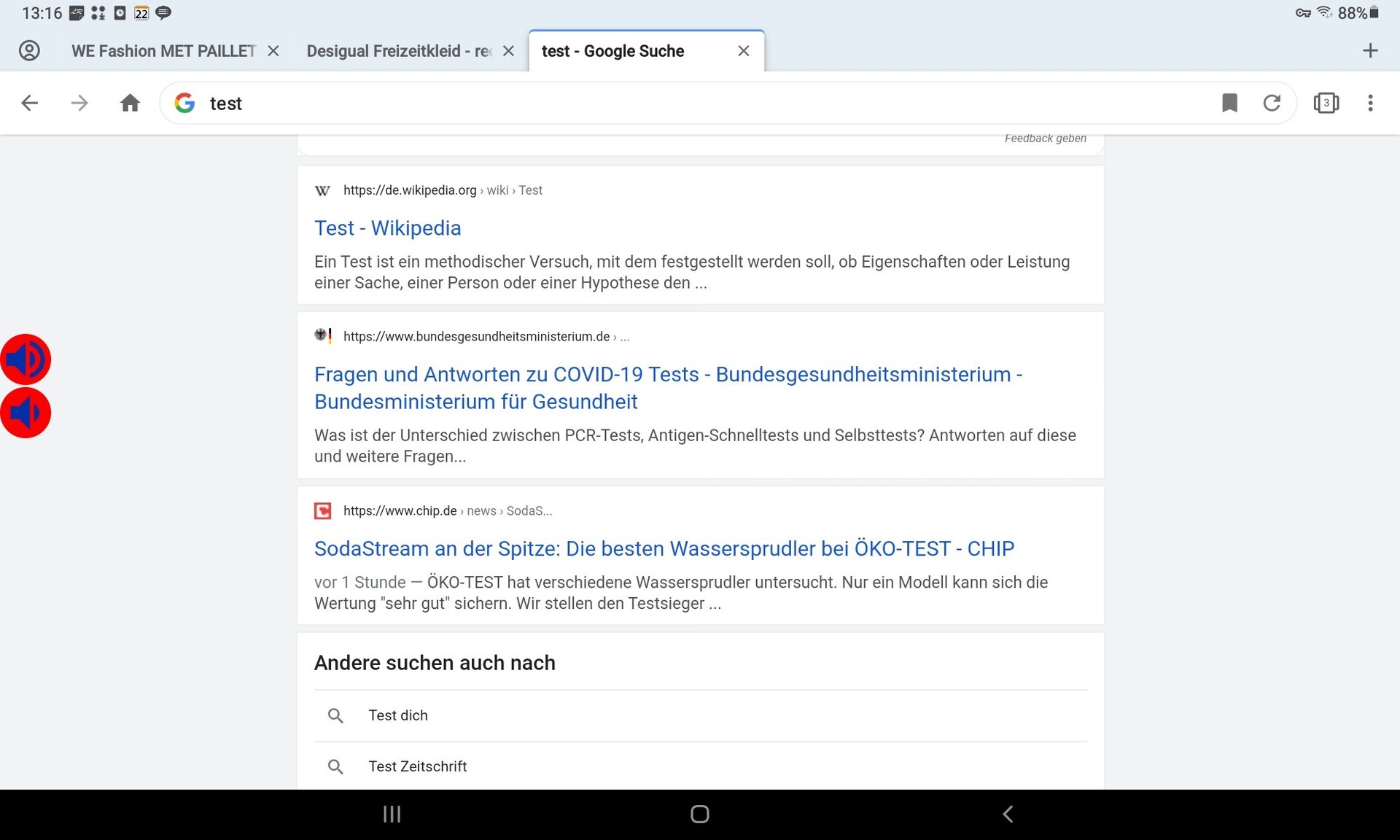Tap the Android home navigation button

[700, 814]
